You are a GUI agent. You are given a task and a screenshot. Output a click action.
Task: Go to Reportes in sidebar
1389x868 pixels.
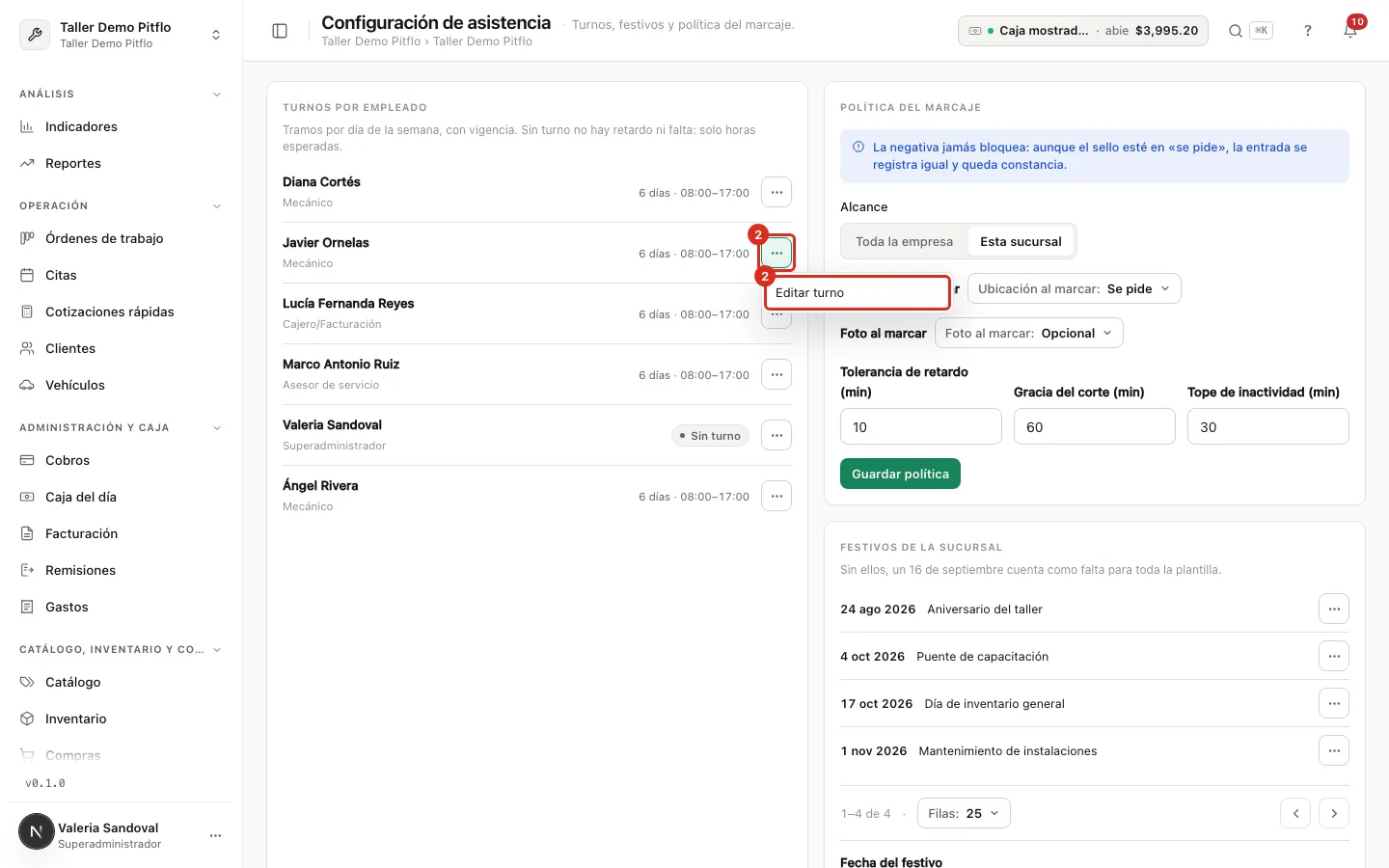coord(121,163)
